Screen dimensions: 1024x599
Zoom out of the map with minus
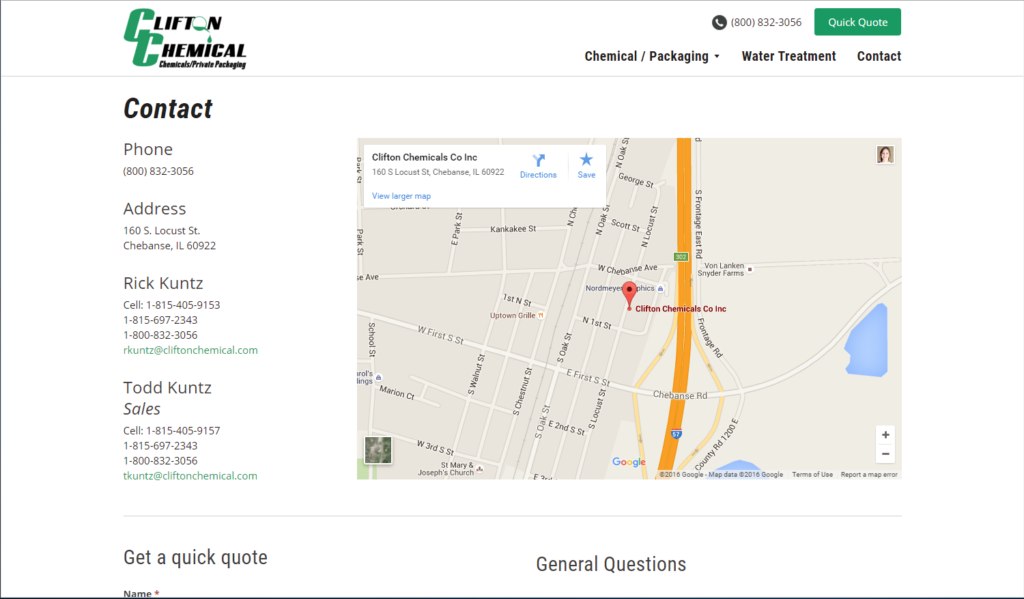[886, 454]
